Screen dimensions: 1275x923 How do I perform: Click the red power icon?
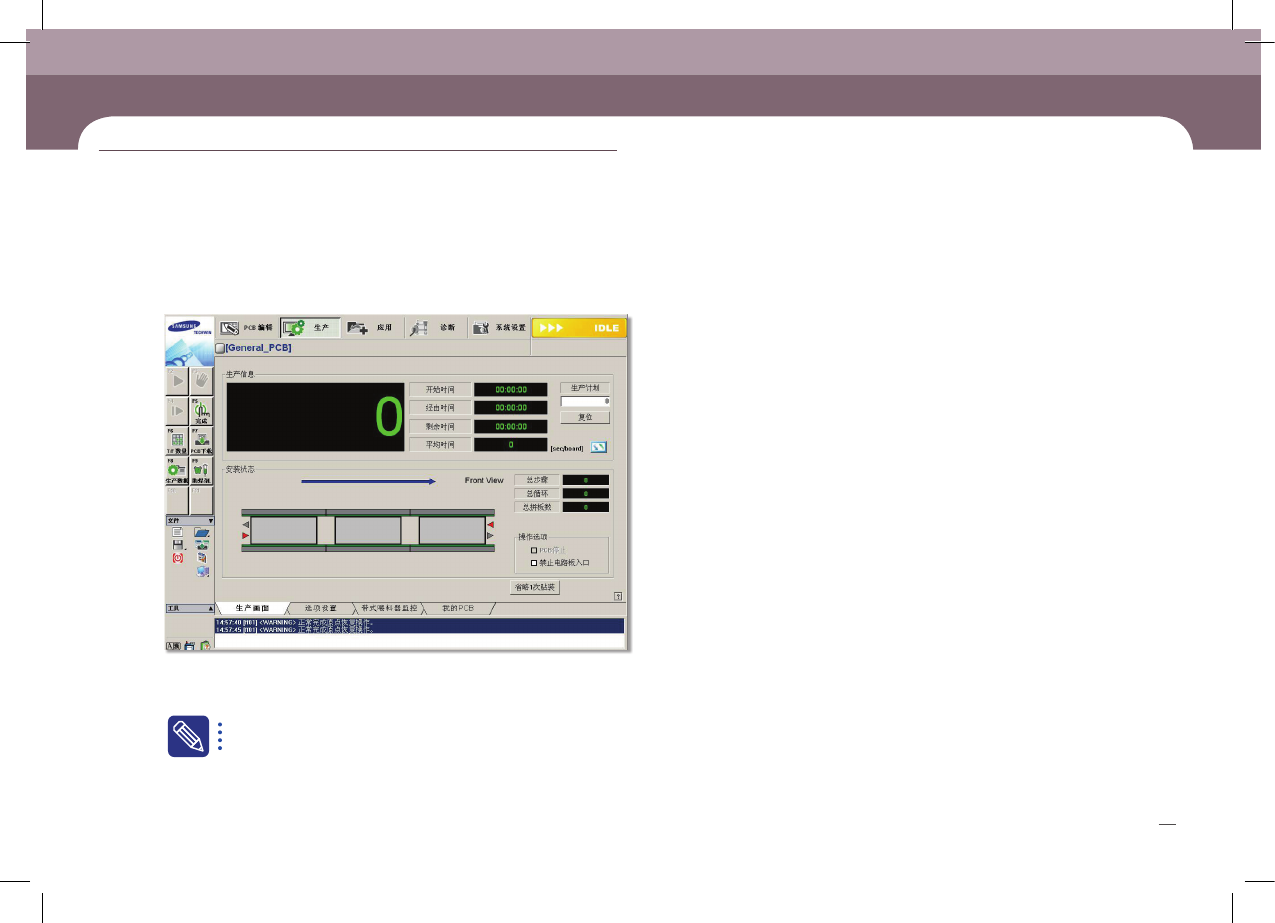click(177, 558)
